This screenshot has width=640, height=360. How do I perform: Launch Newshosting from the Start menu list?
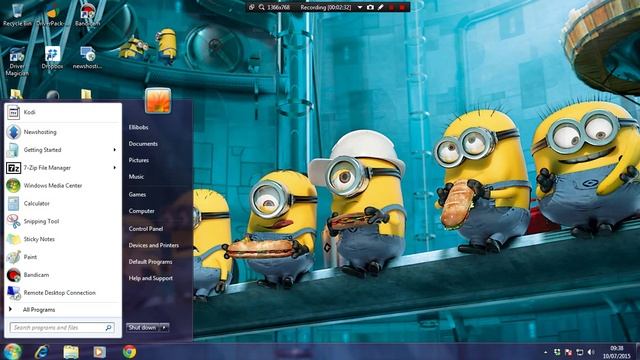62,132
